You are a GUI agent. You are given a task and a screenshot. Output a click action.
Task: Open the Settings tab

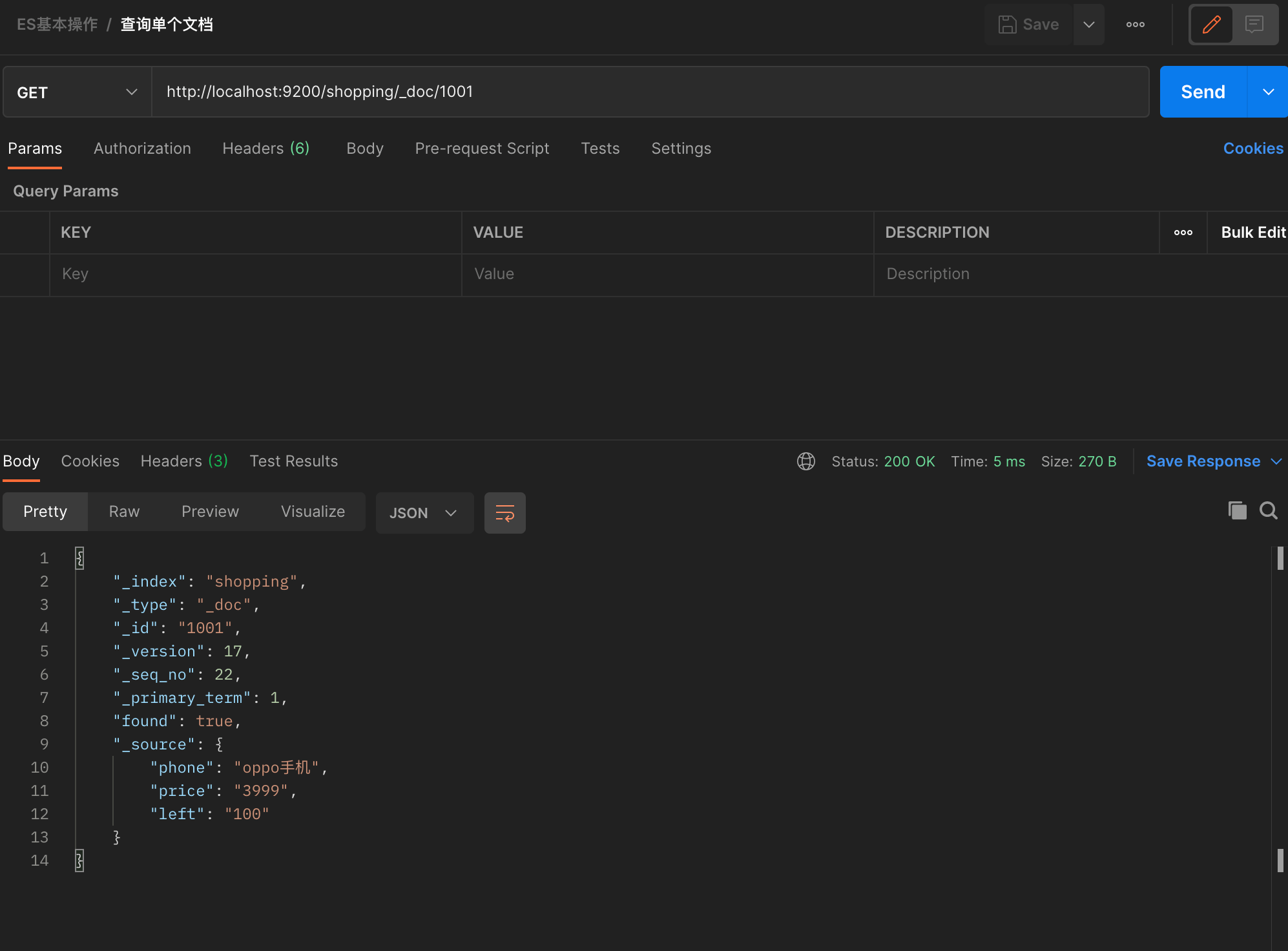coord(681,149)
